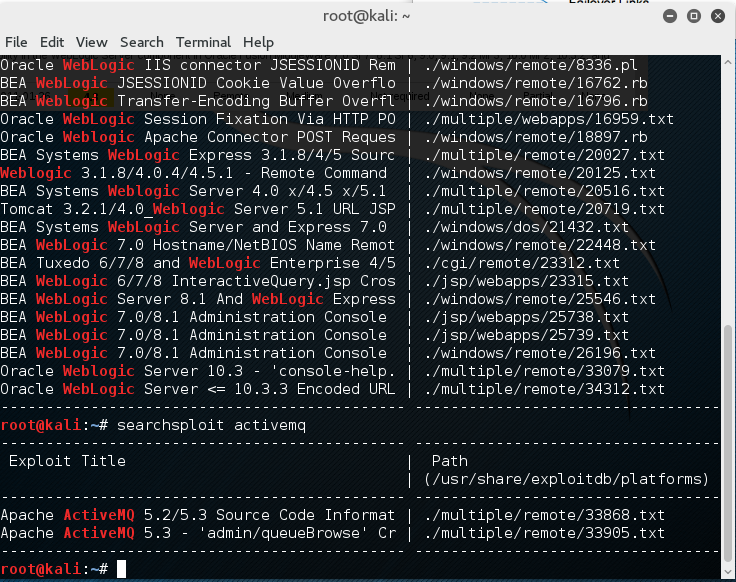
Task: Click the scrollbar up arrow
Action: click(x=728, y=62)
